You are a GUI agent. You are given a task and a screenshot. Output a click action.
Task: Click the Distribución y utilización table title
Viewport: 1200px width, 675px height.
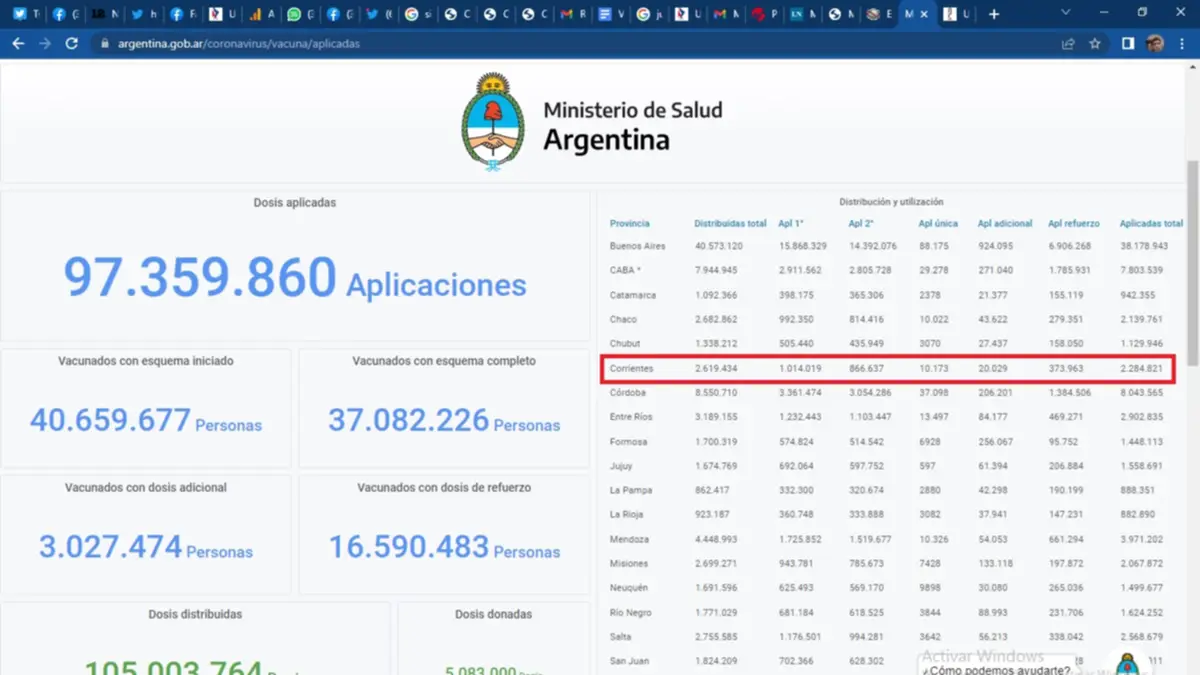pyautogui.click(x=891, y=202)
